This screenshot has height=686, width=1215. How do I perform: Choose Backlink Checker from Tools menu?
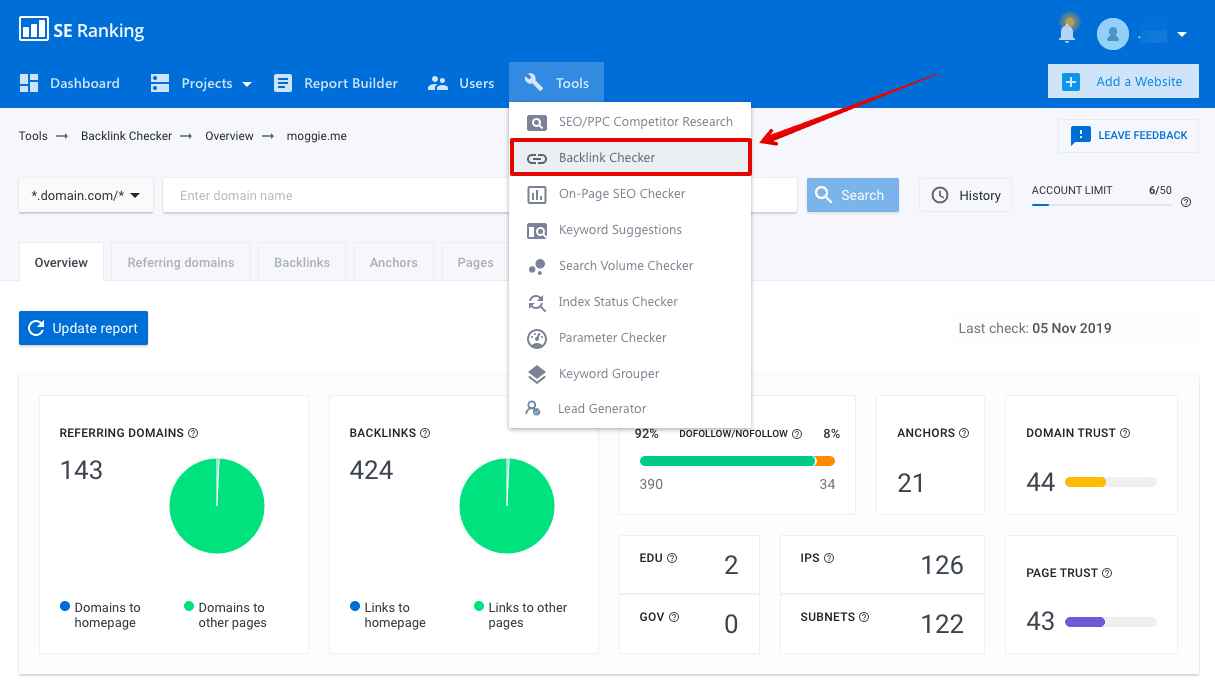[630, 158]
